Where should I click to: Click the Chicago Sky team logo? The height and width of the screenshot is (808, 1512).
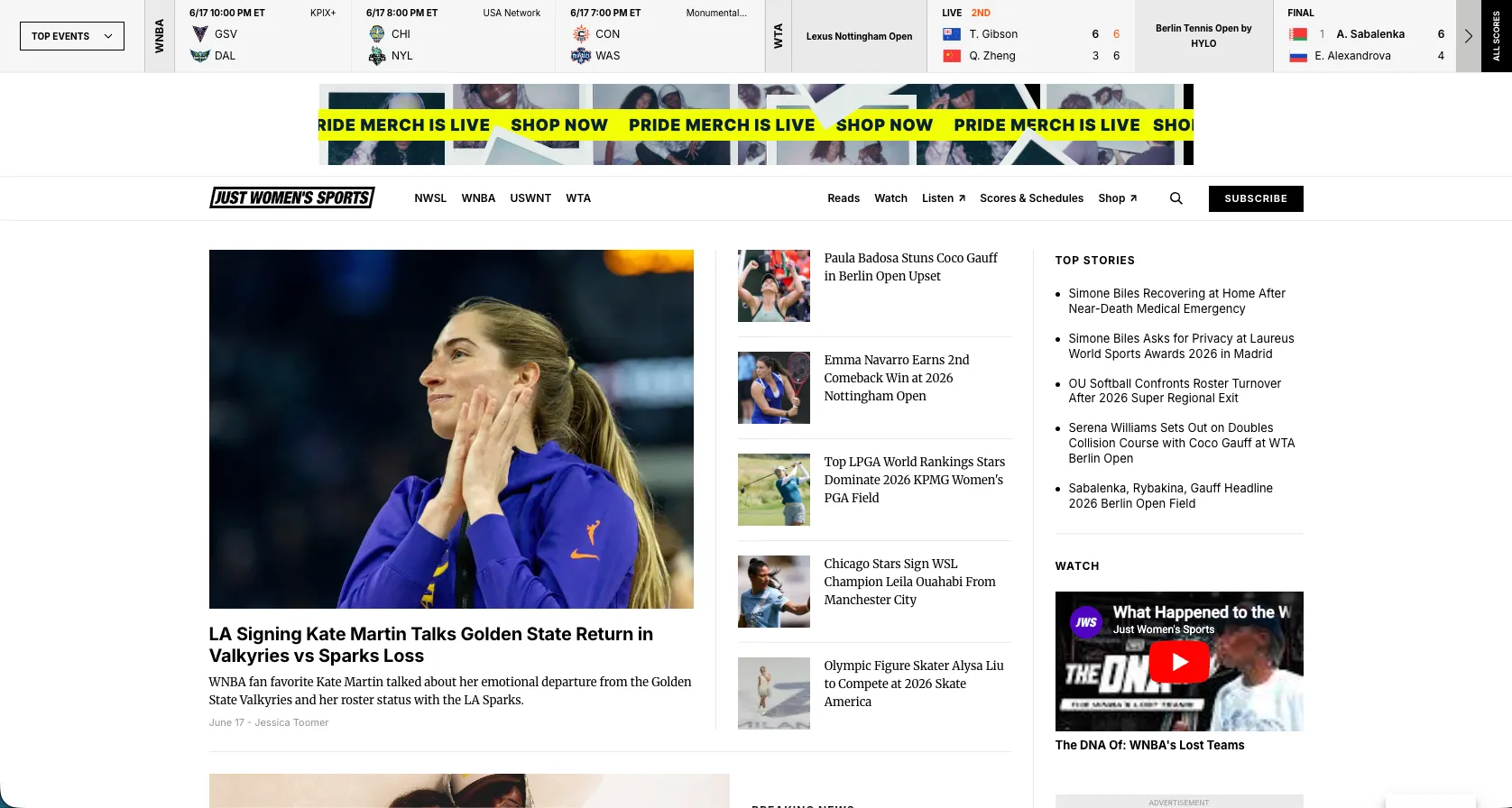click(x=377, y=34)
